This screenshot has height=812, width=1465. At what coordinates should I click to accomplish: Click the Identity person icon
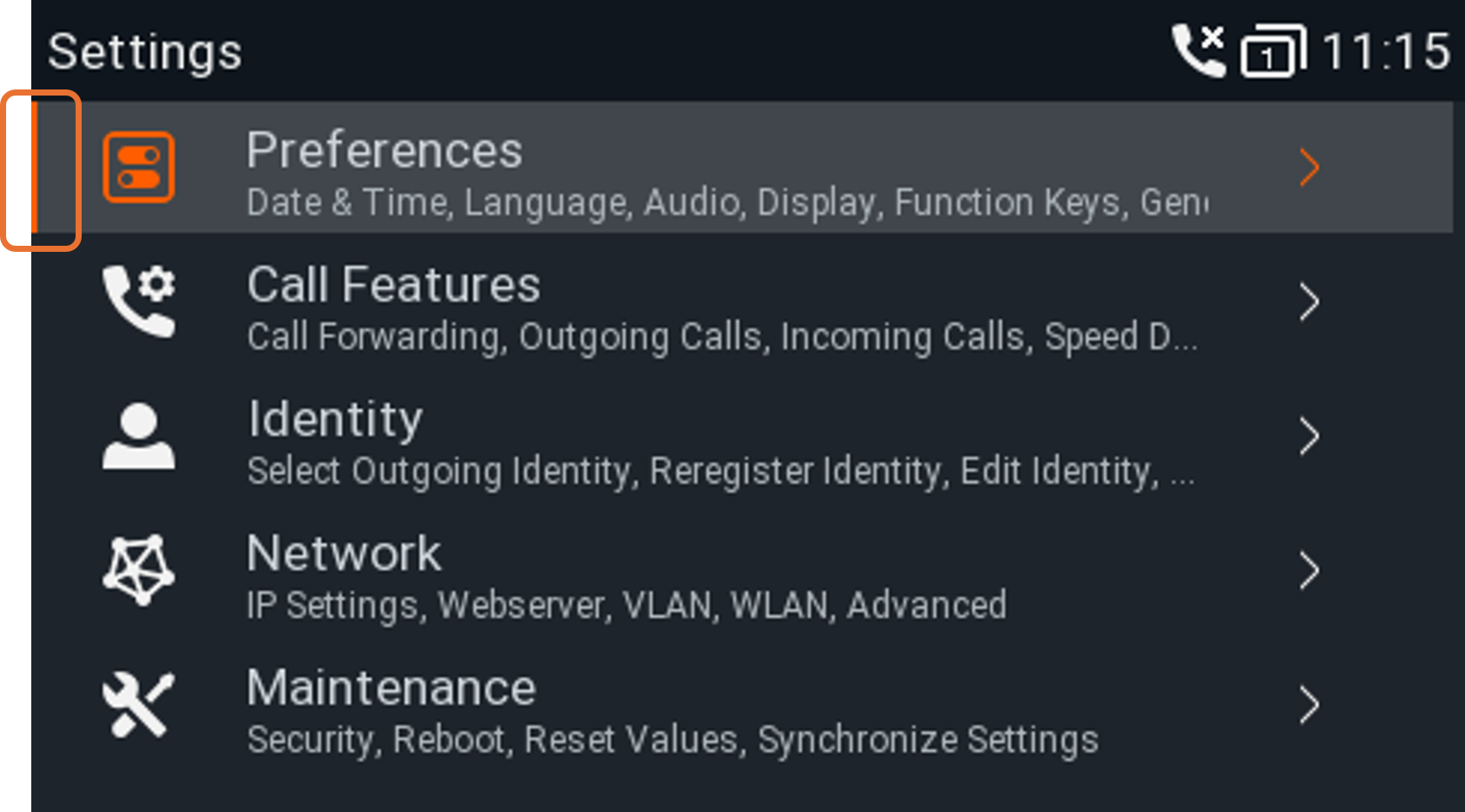139,436
